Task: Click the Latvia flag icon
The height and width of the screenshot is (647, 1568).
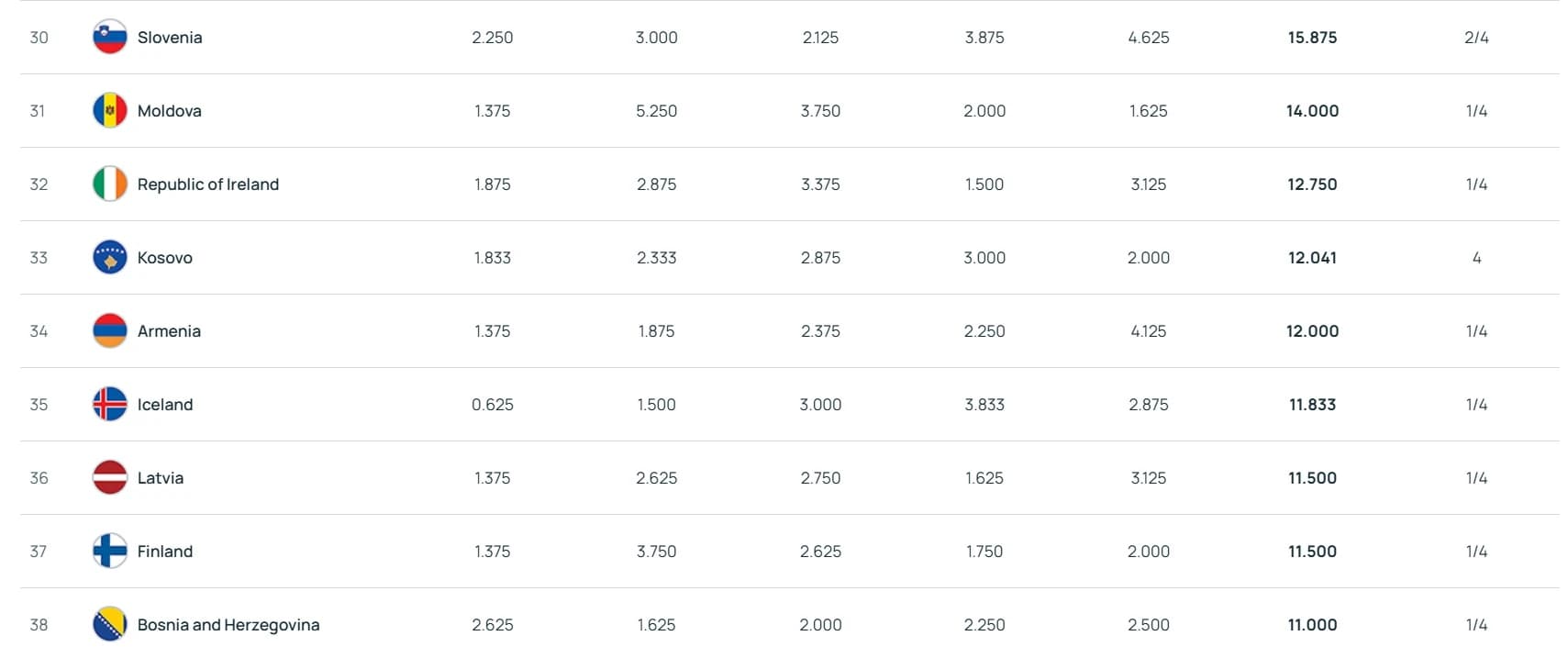Action: pyautogui.click(x=110, y=478)
